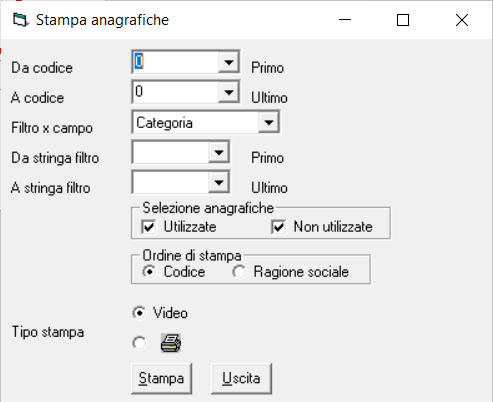Click the Da stringa filtro text box
This screenshot has width=493, height=402.
(x=171, y=152)
